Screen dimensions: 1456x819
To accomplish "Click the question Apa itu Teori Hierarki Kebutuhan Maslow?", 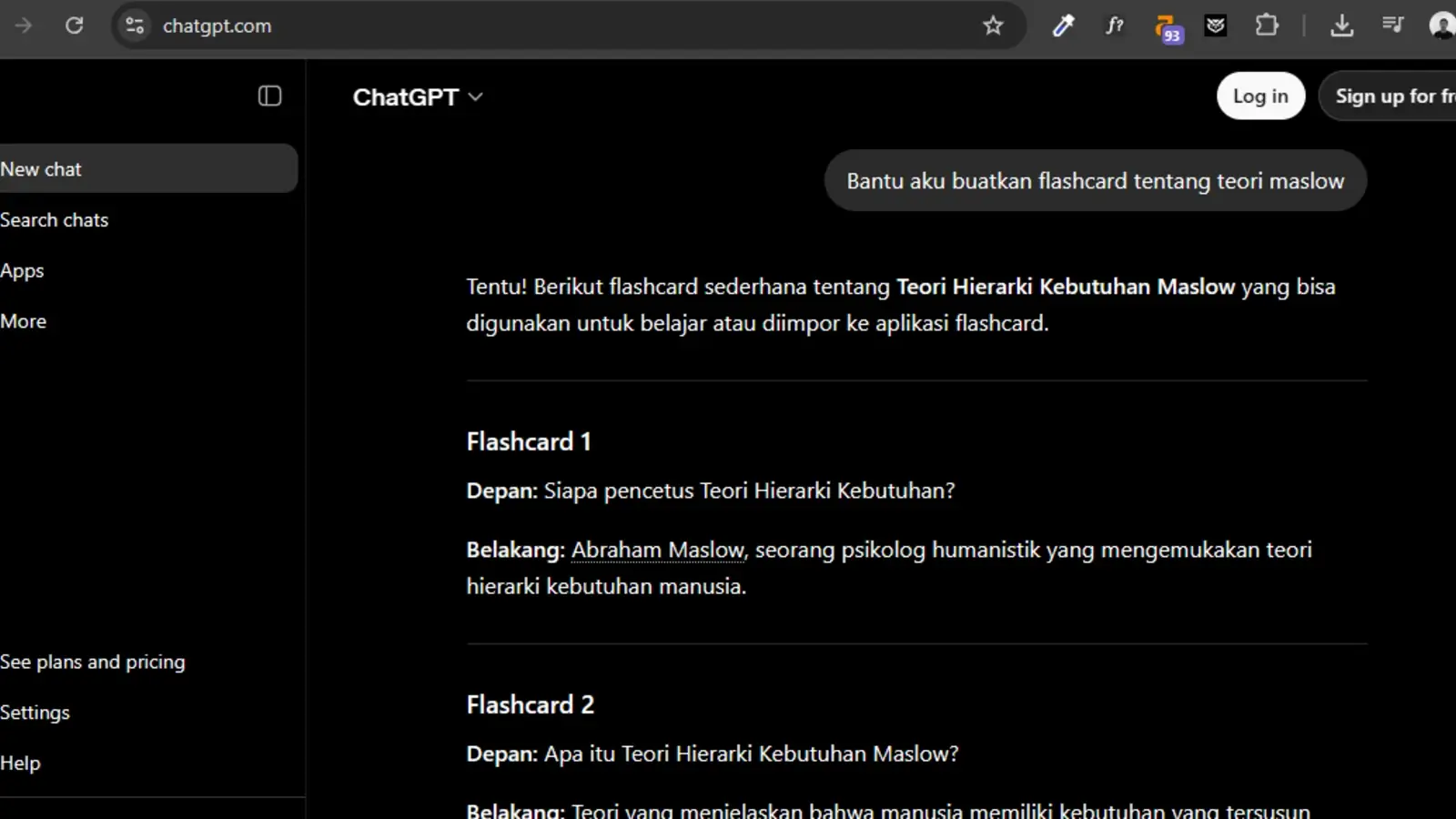I will 752,753.
